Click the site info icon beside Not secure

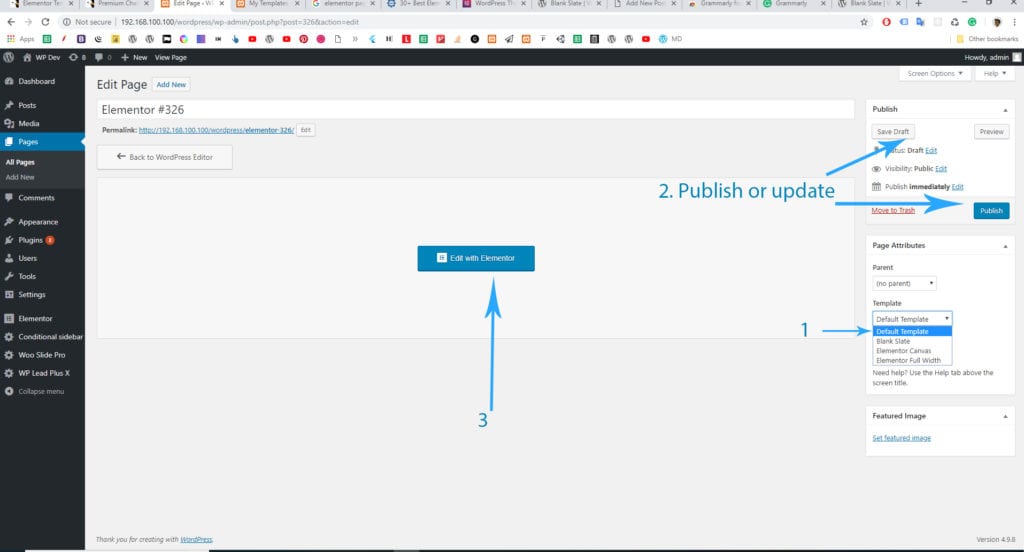67,22
